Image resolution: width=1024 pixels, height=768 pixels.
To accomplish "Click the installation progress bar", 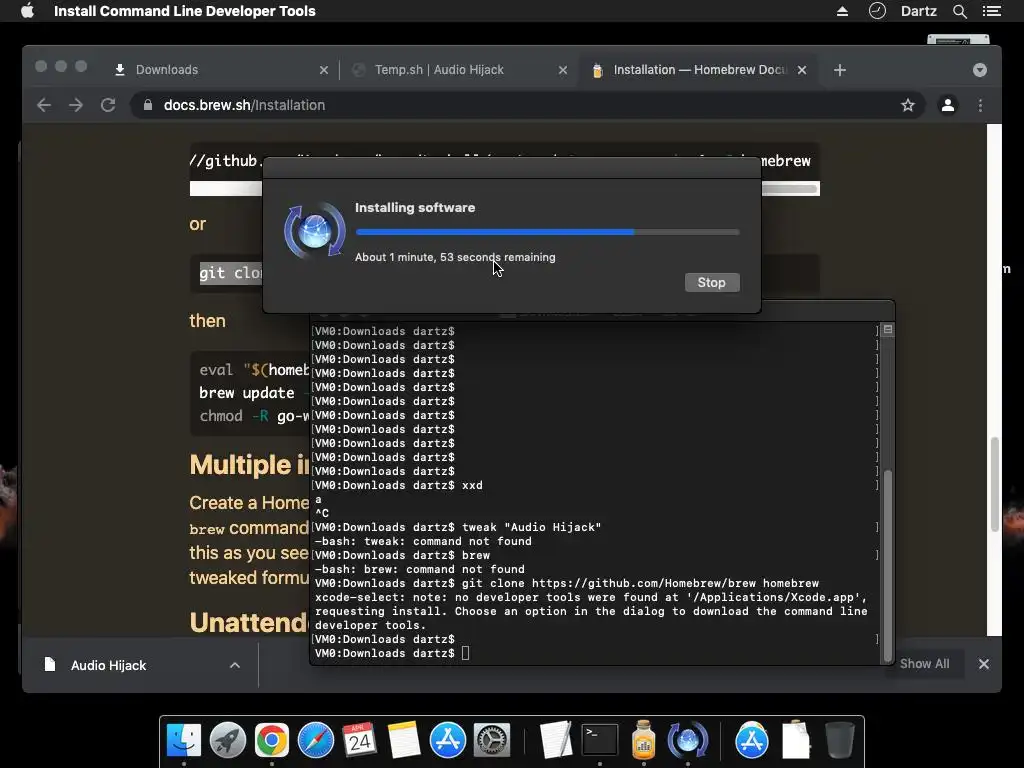I will click(547, 232).
